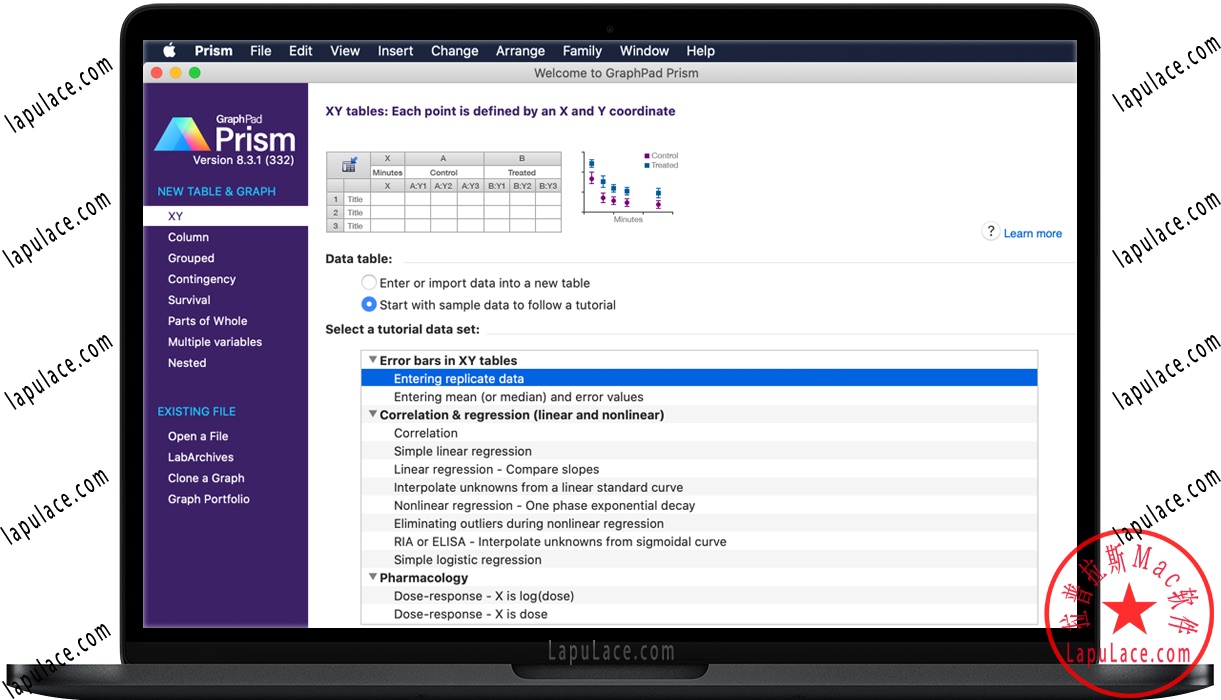This screenshot has height=700, width=1221.
Task: Click Open a File
Action: 198,436
